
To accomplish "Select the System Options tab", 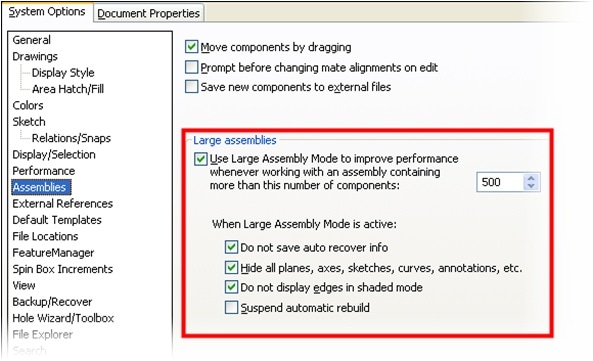I will pyautogui.click(x=47, y=12).
